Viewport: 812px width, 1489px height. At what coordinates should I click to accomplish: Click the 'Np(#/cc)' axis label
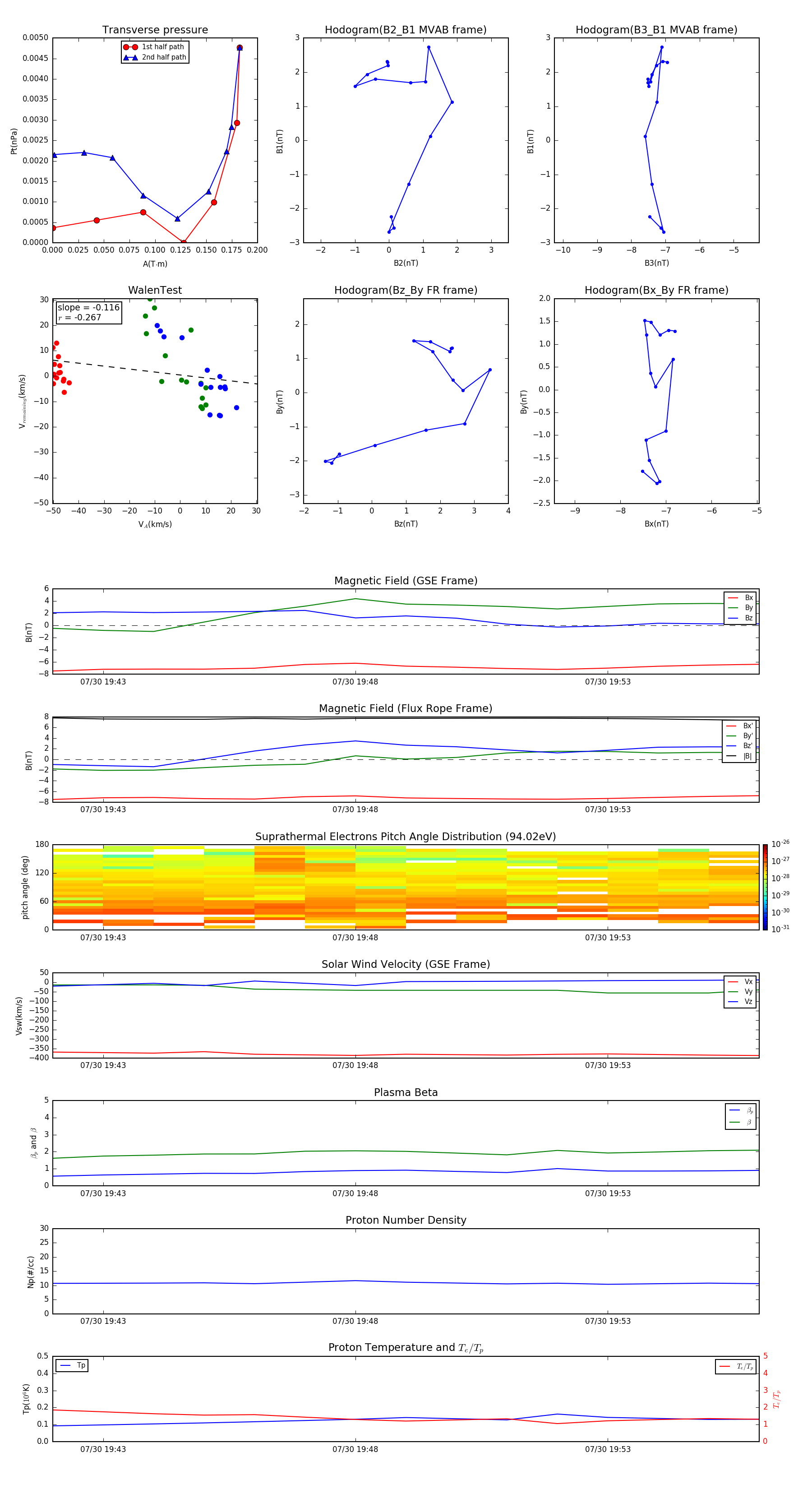coord(31,1272)
